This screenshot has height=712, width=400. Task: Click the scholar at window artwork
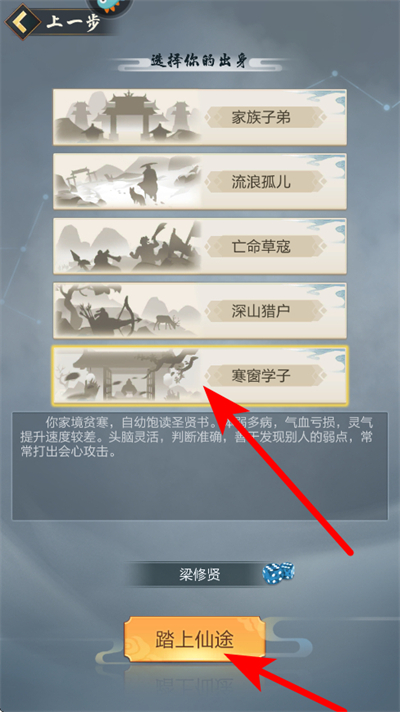(x=128, y=375)
